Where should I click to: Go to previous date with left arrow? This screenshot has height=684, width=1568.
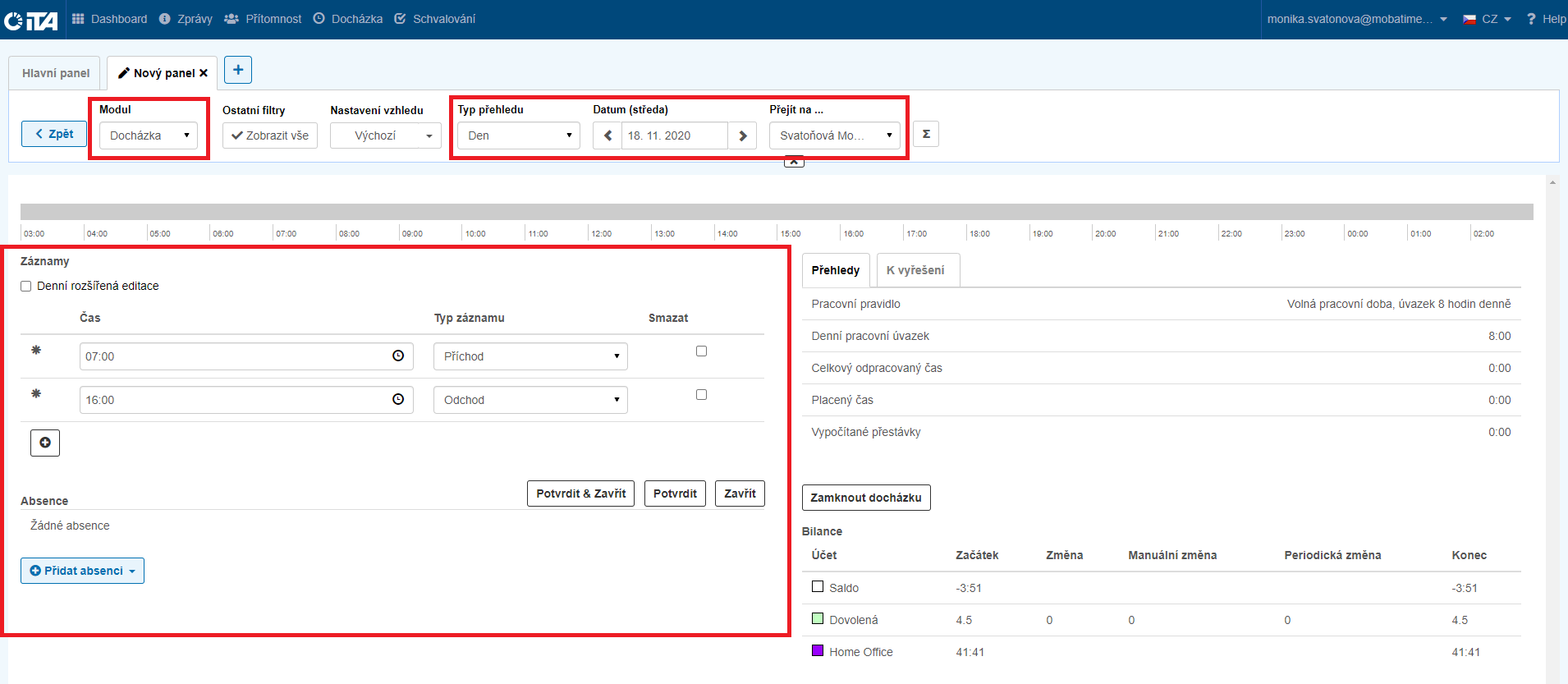pyautogui.click(x=607, y=135)
